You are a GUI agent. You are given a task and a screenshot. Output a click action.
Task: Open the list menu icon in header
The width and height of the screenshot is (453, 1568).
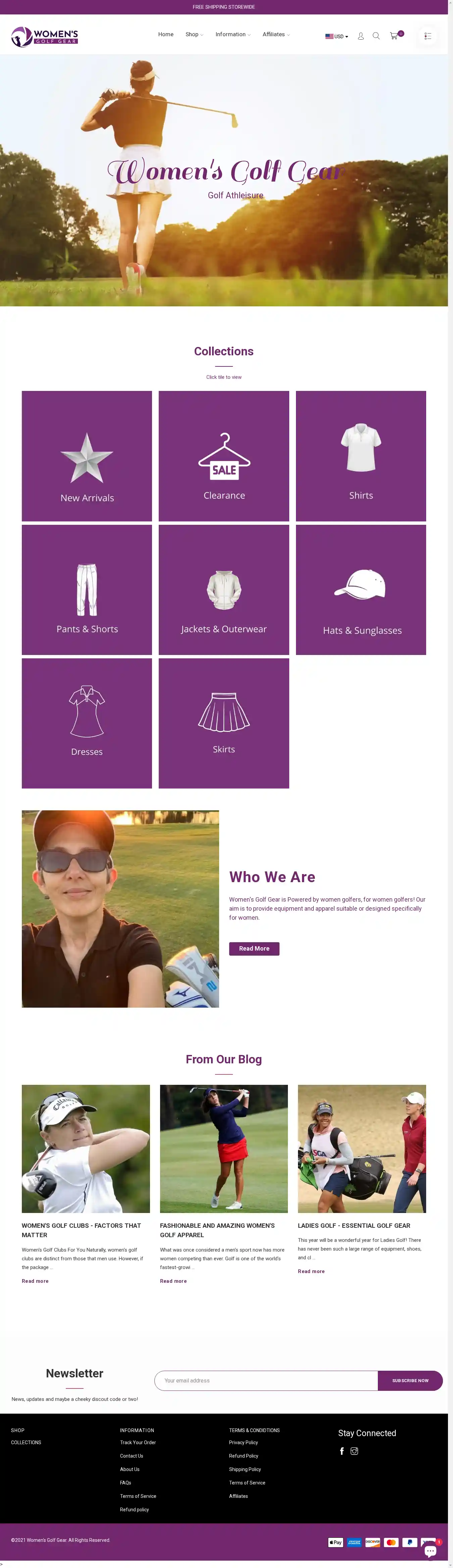pyautogui.click(x=427, y=36)
